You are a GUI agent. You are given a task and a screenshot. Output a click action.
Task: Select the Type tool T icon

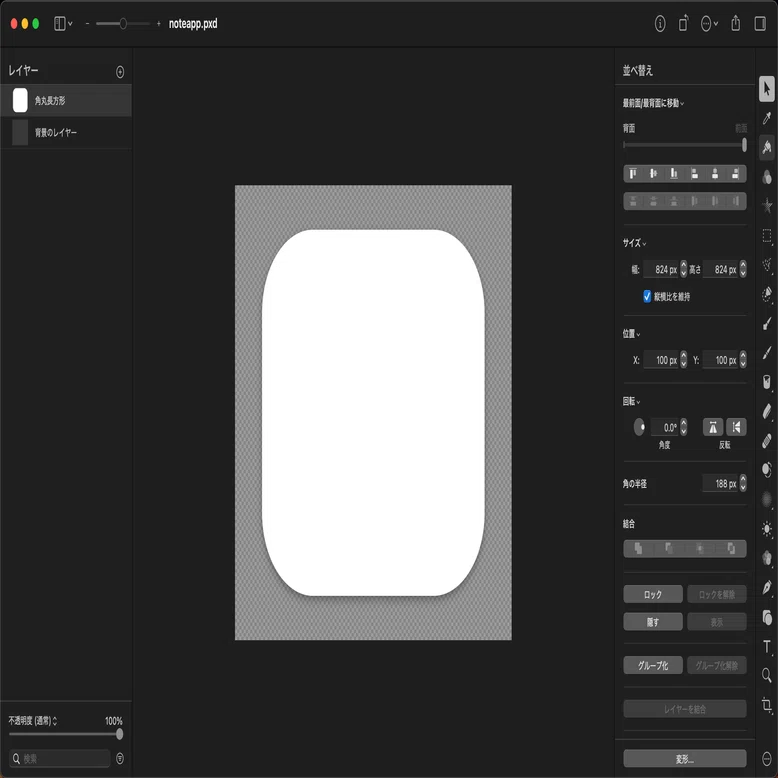coord(767,647)
